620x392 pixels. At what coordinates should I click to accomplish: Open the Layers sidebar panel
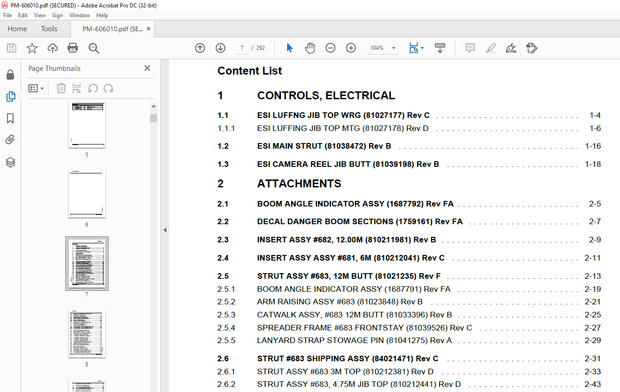click(x=10, y=162)
